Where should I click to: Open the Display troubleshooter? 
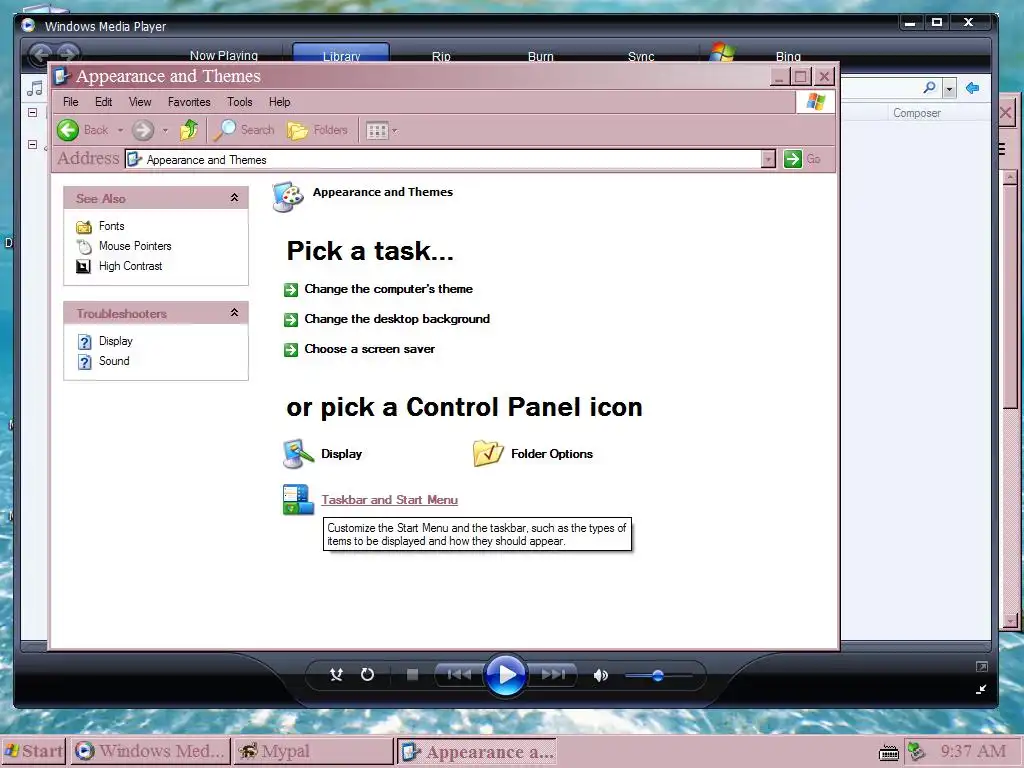[116, 341]
